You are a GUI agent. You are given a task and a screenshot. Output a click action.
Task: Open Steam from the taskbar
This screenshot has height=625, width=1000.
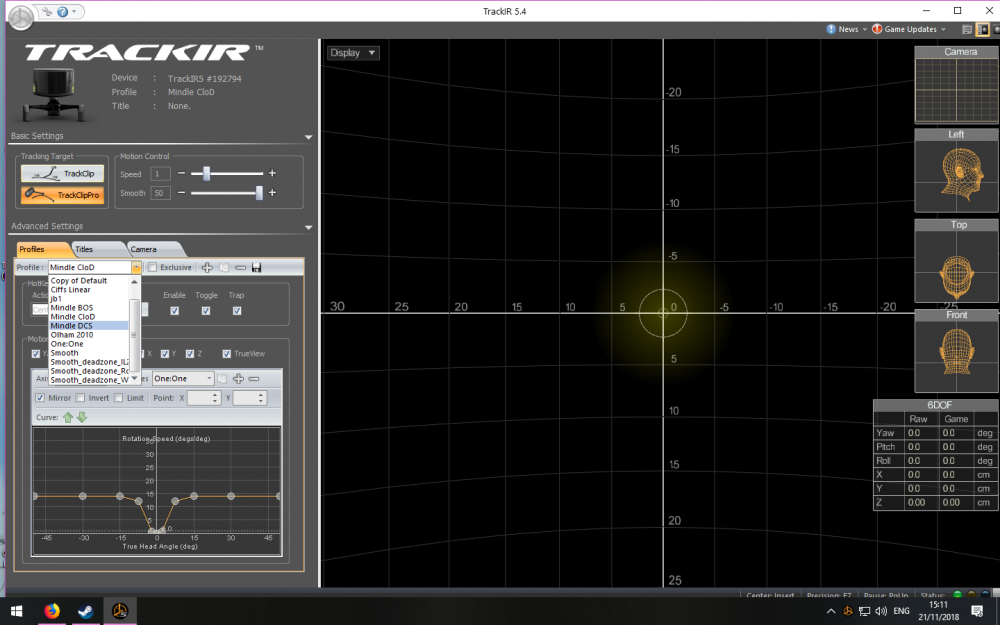point(86,610)
